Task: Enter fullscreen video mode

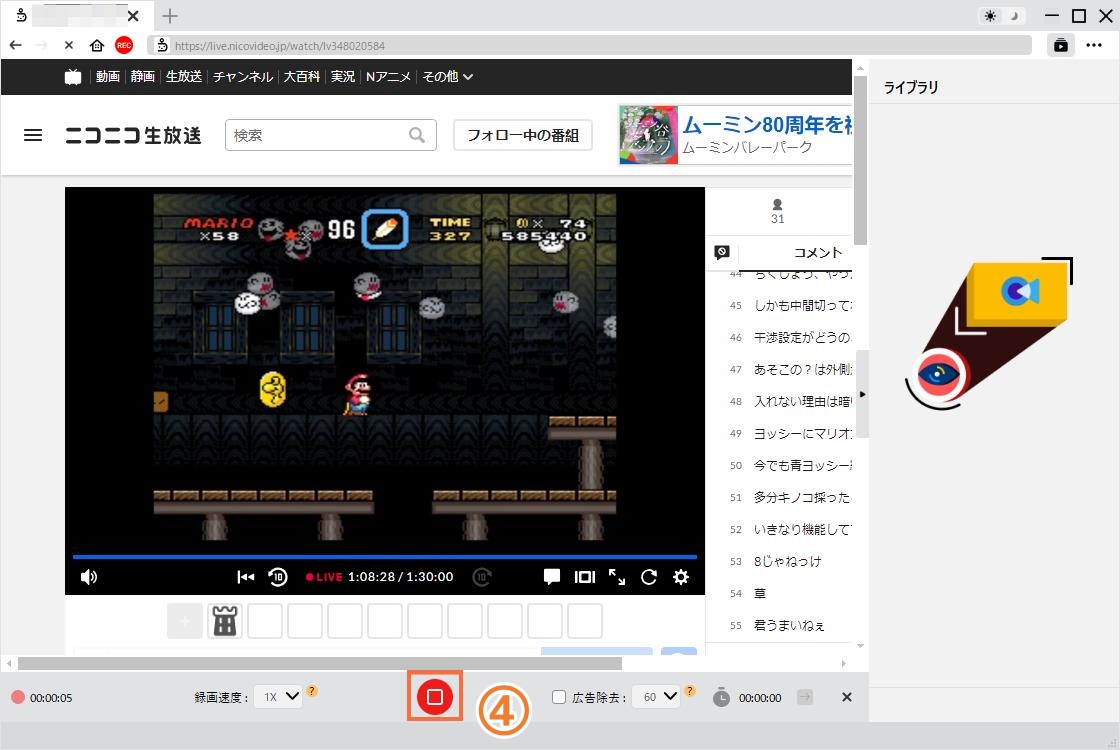Action: (616, 577)
